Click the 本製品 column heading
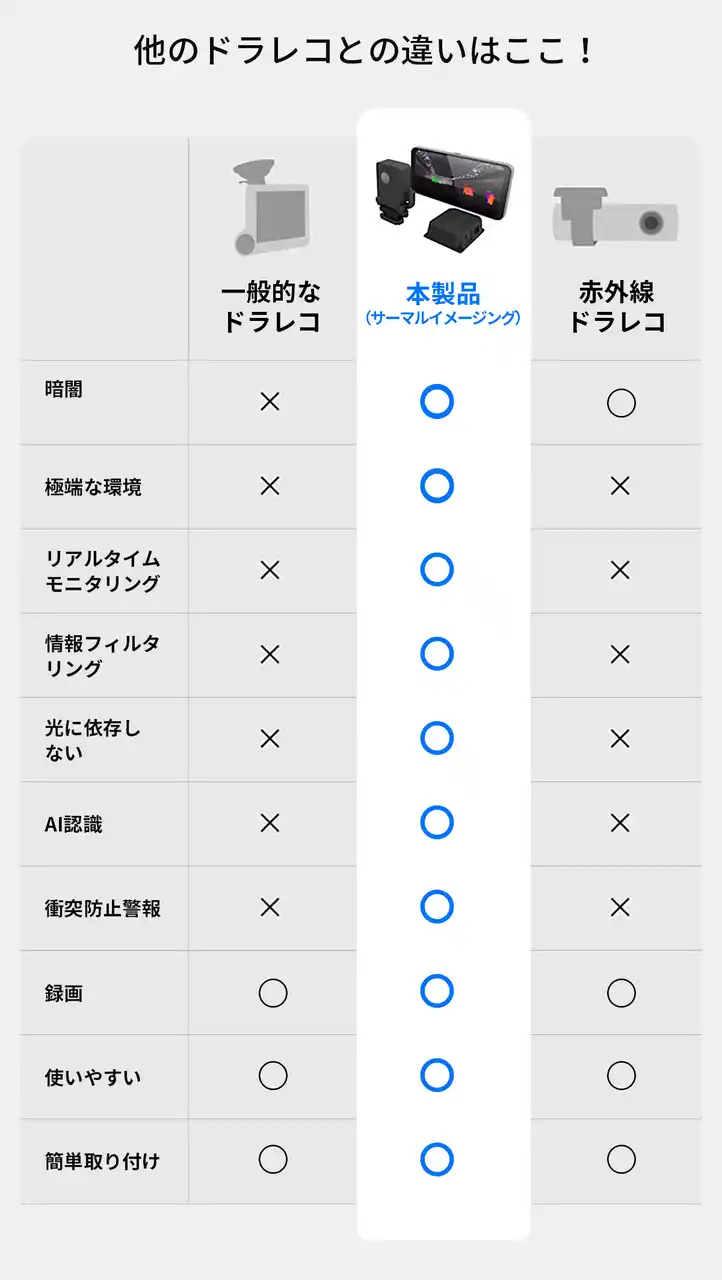The image size is (722, 1280). [443, 294]
